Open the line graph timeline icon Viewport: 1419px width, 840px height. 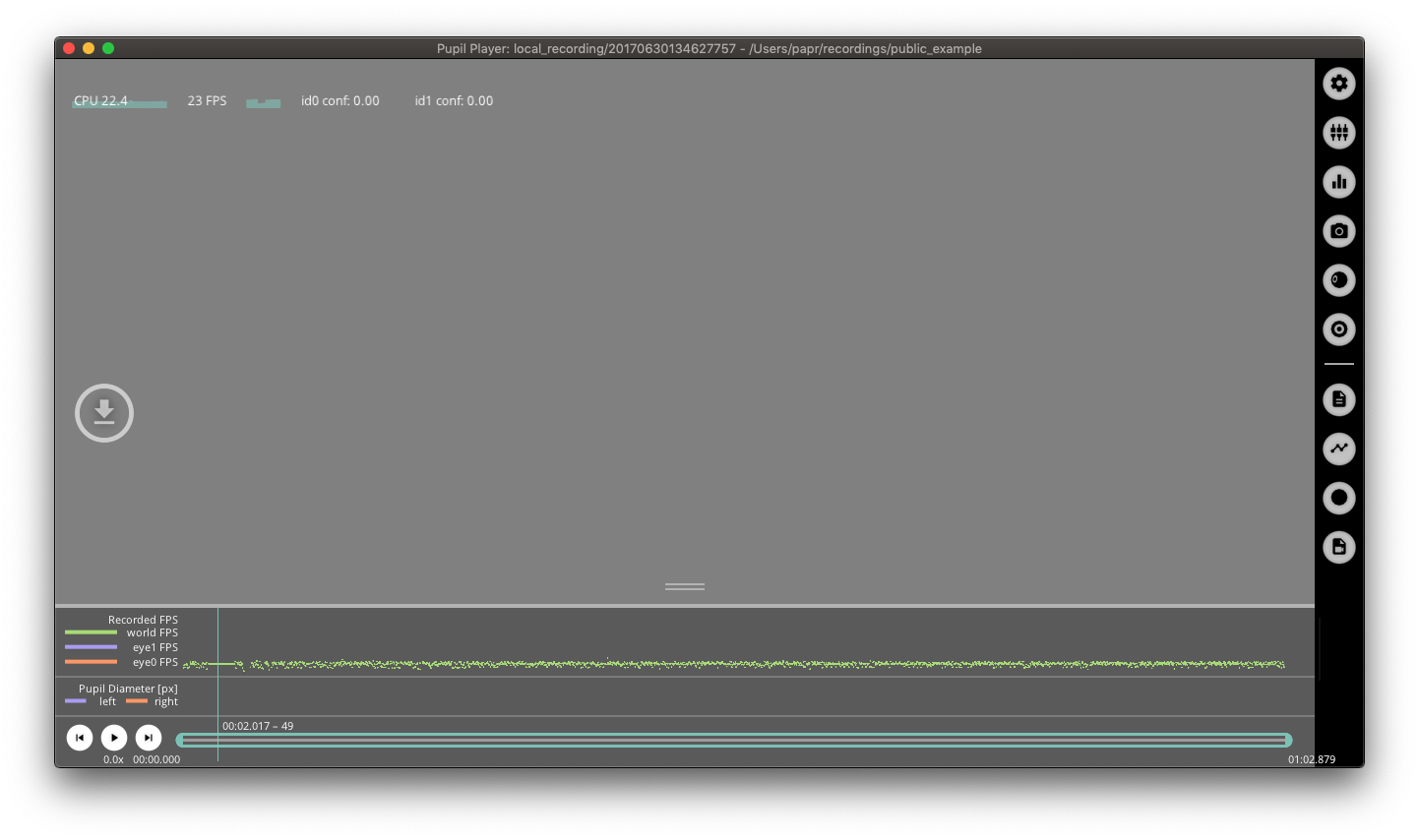(1339, 449)
